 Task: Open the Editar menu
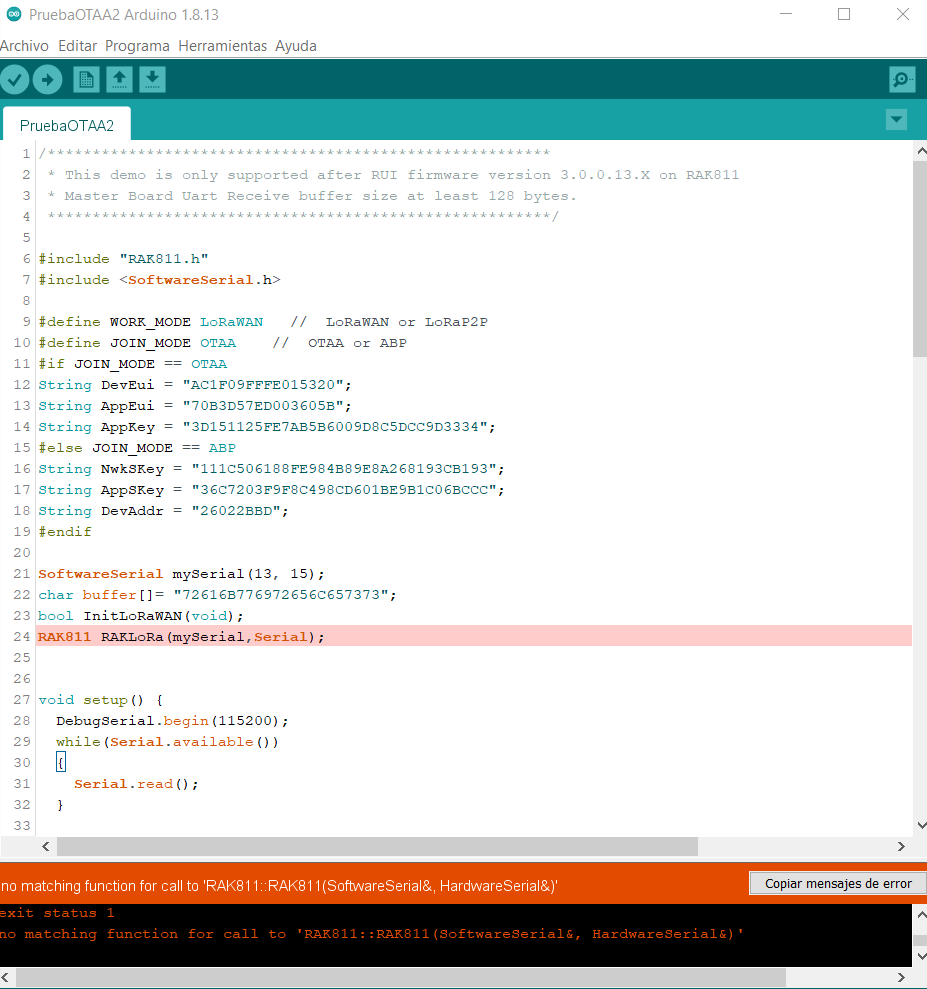click(77, 46)
